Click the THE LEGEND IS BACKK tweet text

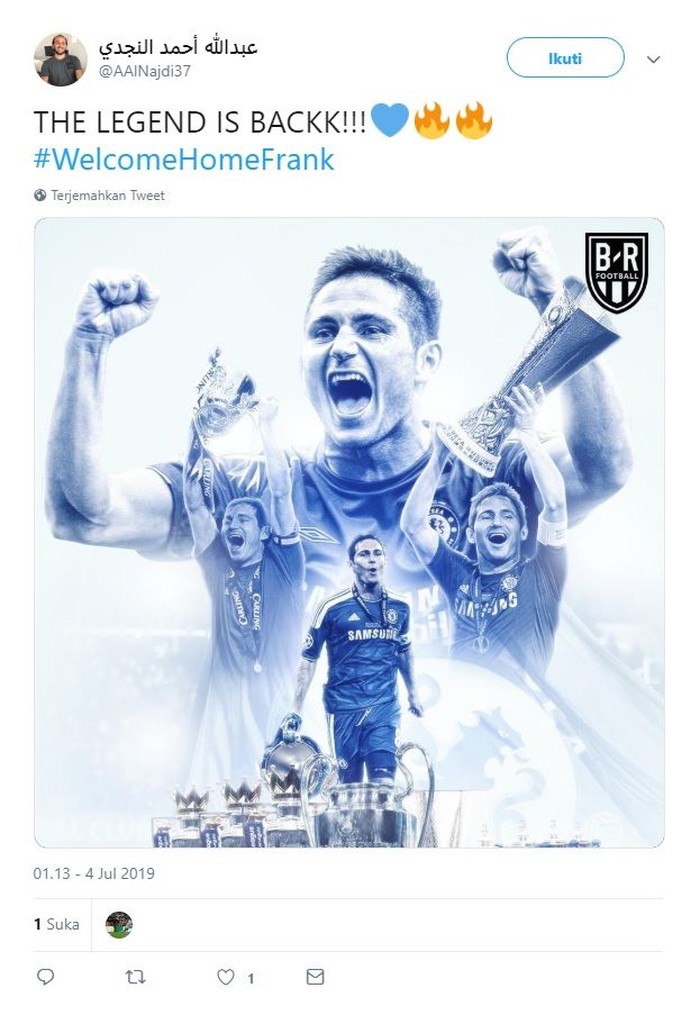199,122
